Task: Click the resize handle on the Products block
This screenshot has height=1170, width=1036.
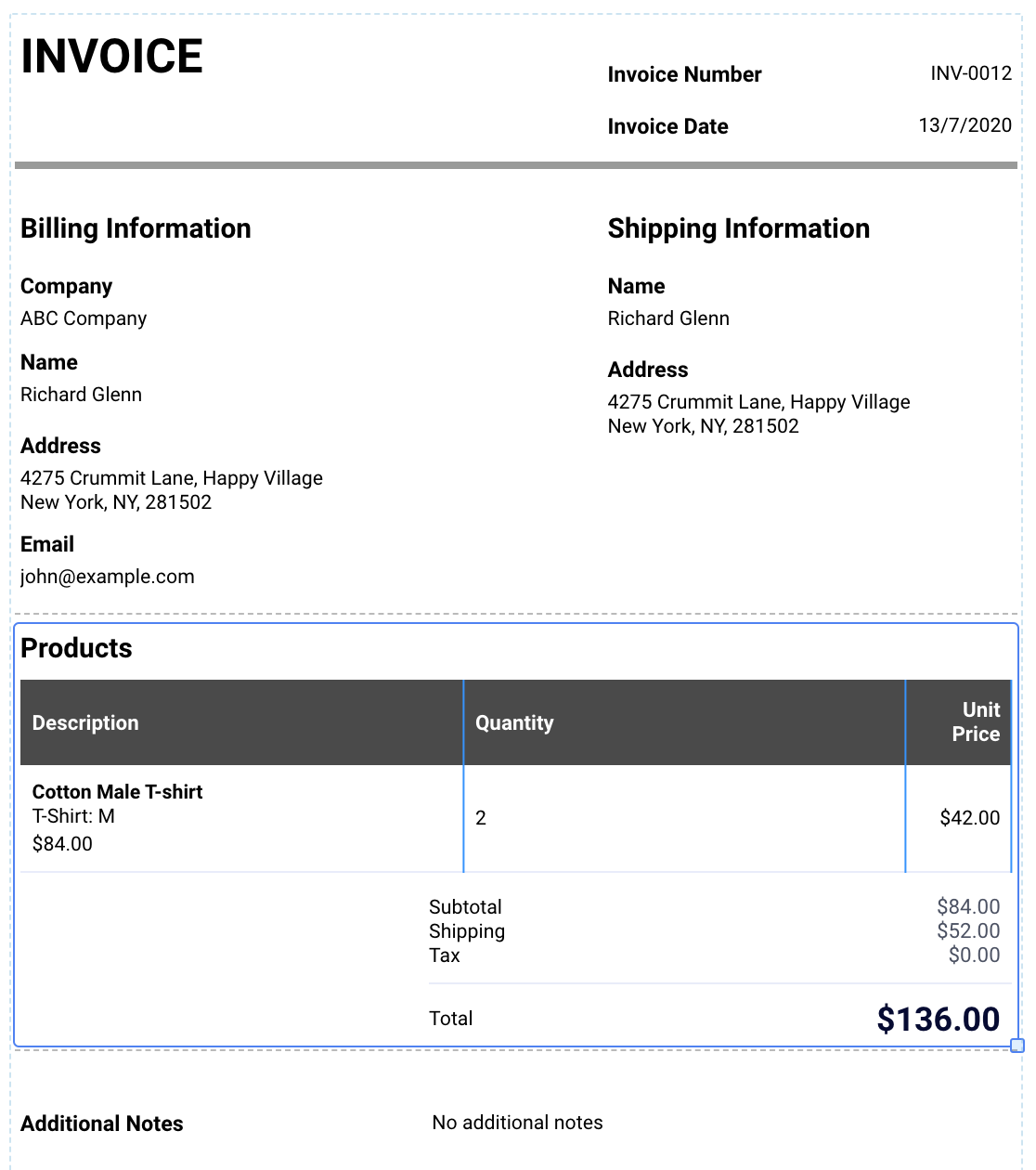Action: [x=1017, y=1046]
